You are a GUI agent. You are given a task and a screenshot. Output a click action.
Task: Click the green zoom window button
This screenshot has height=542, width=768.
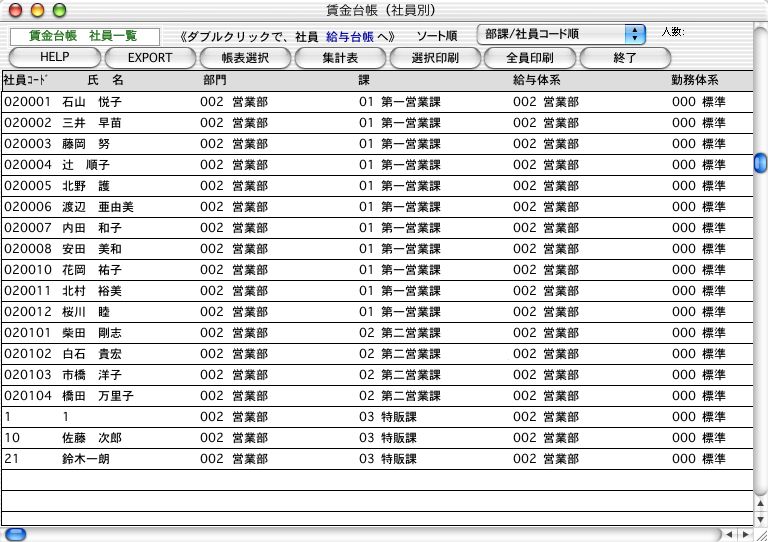[54, 9]
